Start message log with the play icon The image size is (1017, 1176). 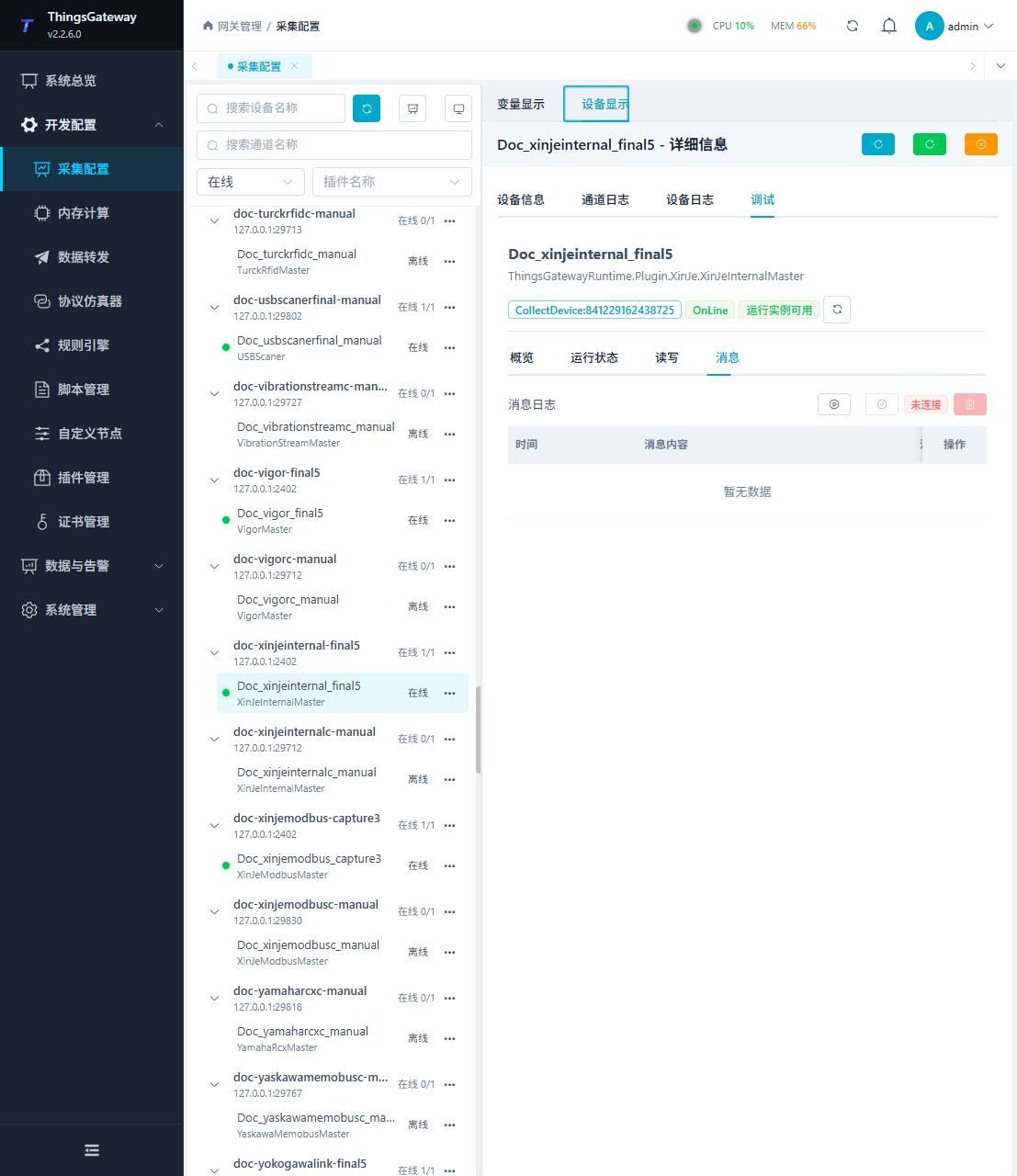[834, 404]
